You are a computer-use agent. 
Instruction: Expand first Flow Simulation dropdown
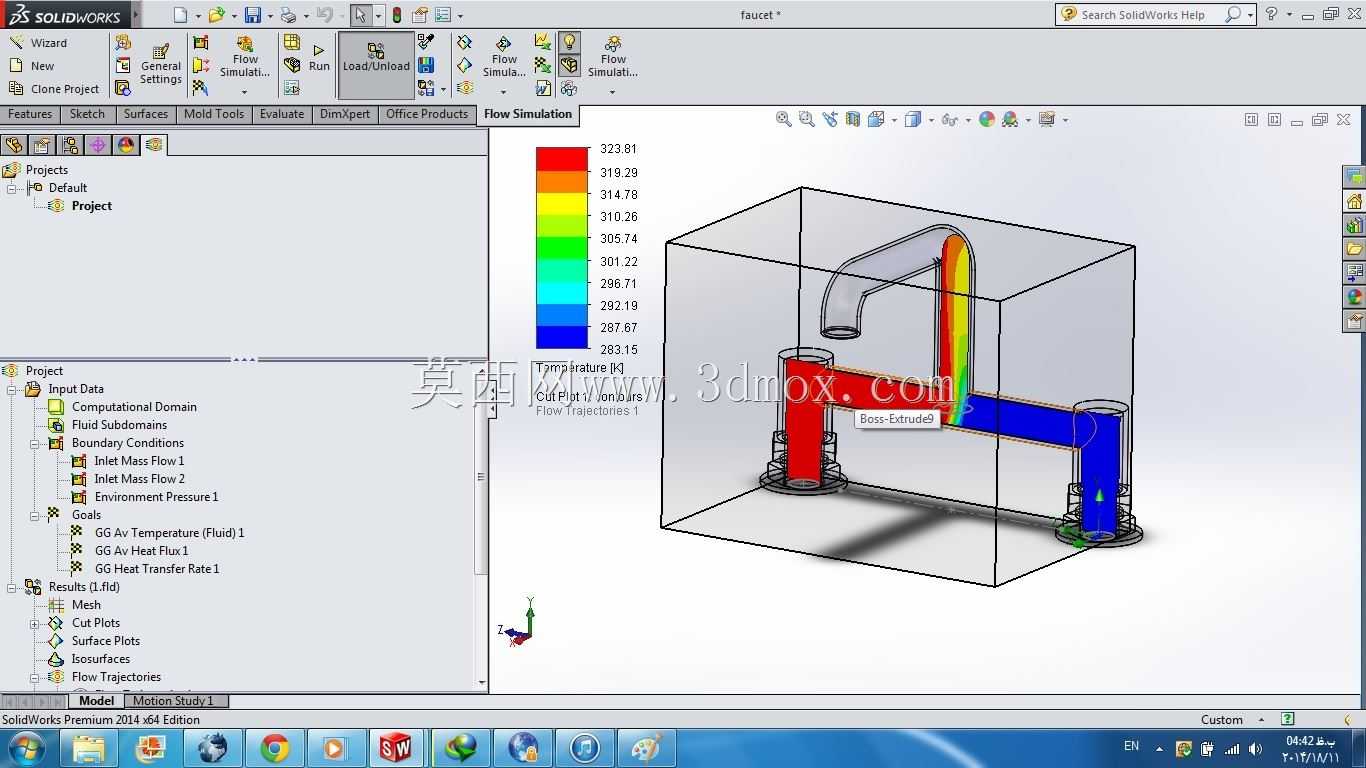pyautogui.click(x=244, y=92)
